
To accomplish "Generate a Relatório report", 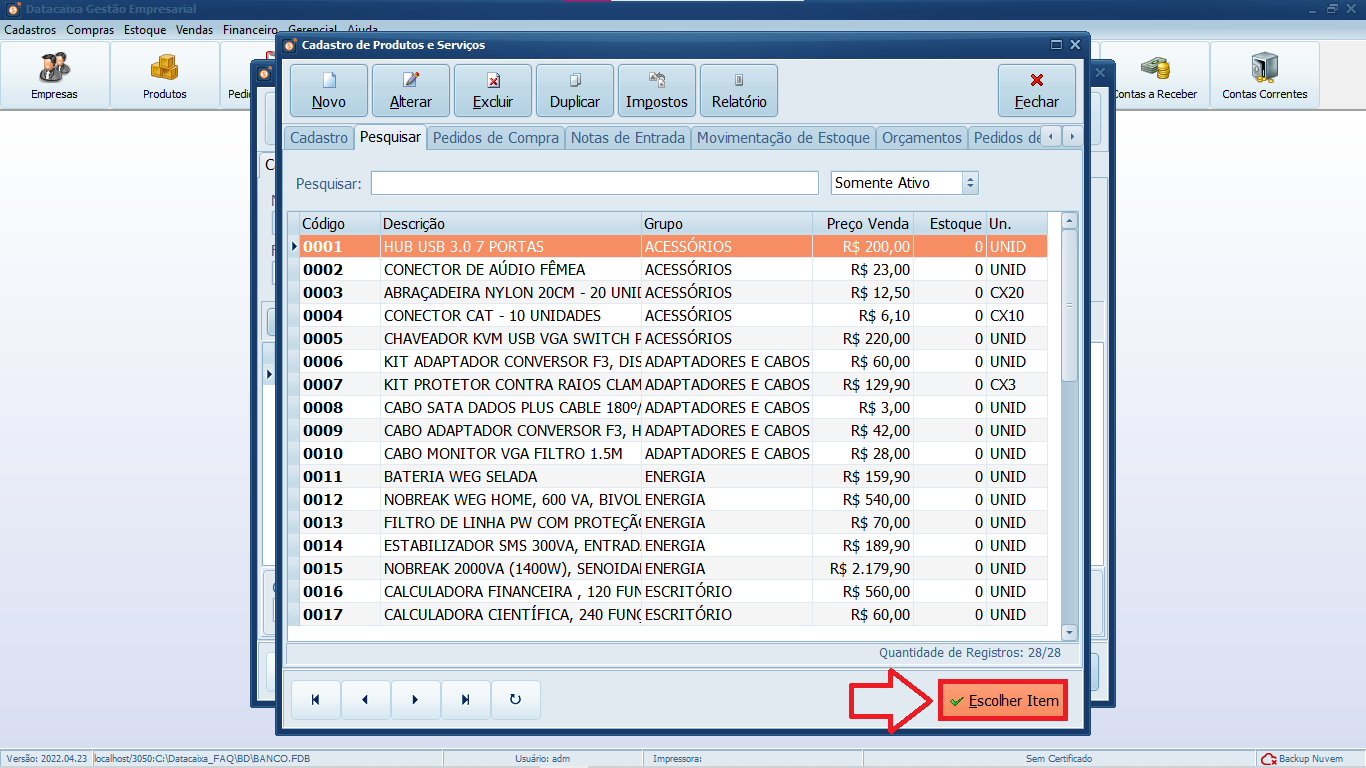I will pyautogui.click(x=738, y=90).
